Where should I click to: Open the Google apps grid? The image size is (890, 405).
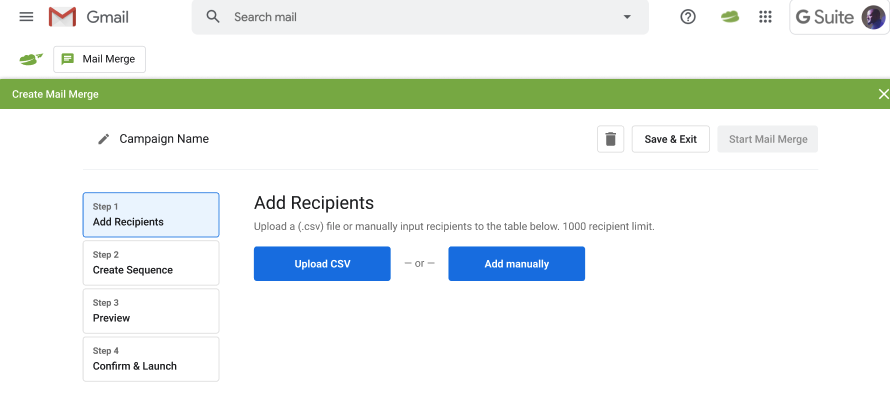point(766,17)
